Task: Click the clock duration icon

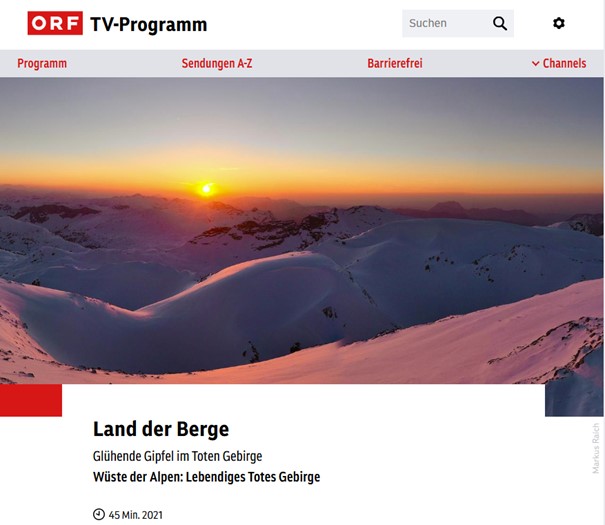Action: (x=99, y=515)
